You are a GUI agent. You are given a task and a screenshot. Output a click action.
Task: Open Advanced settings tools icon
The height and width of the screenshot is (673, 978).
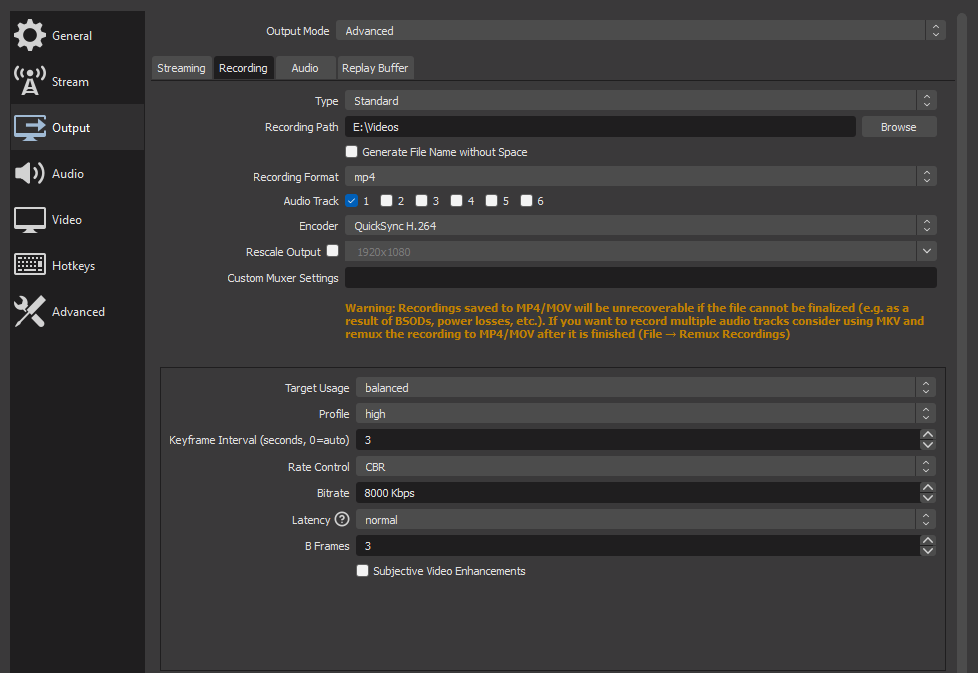tap(30, 312)
